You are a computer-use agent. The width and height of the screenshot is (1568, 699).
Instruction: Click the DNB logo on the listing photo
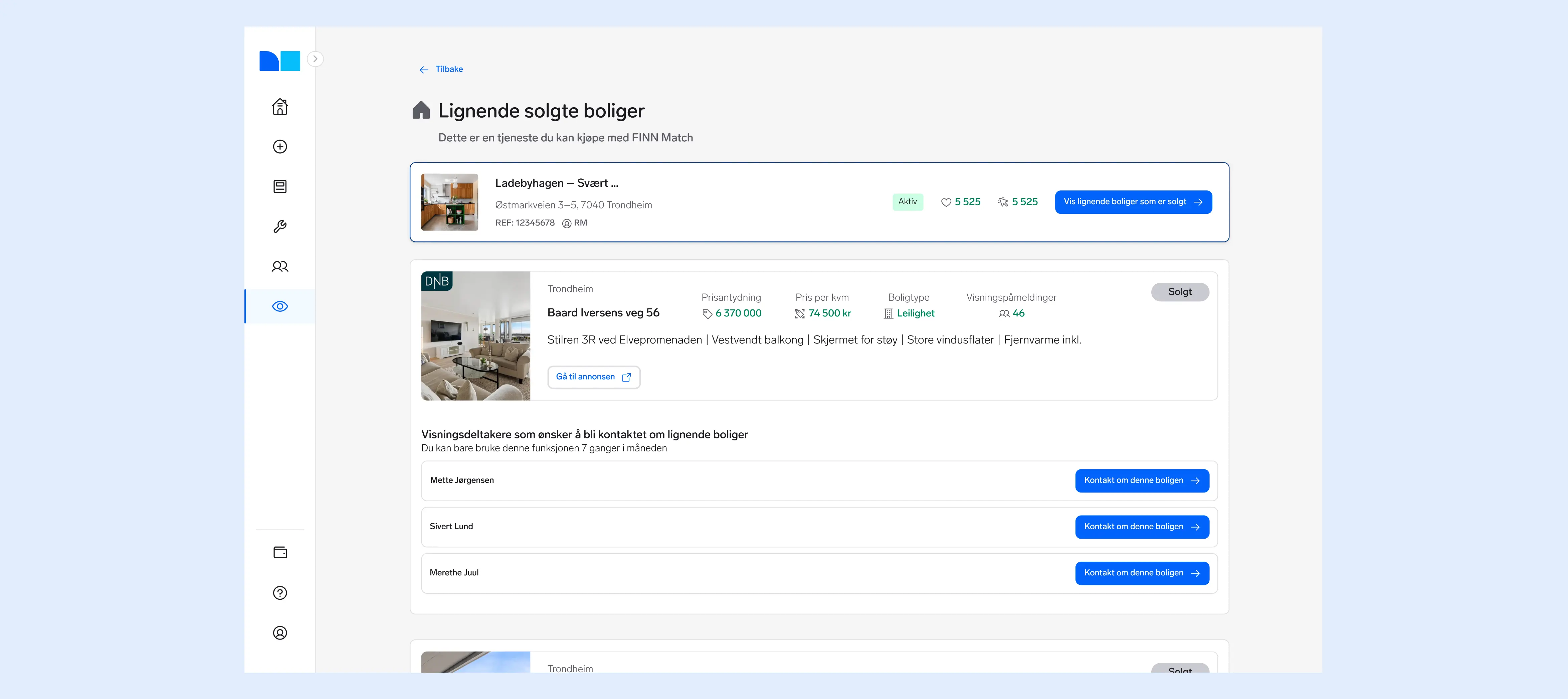[436, 281]
